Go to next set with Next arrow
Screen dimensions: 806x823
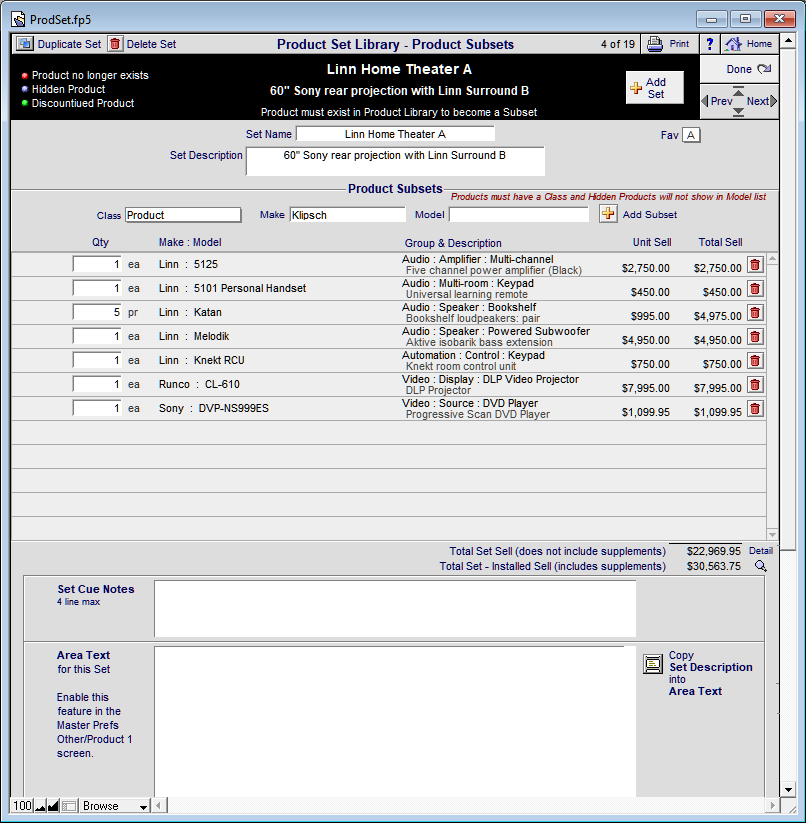tap(762, 101)
